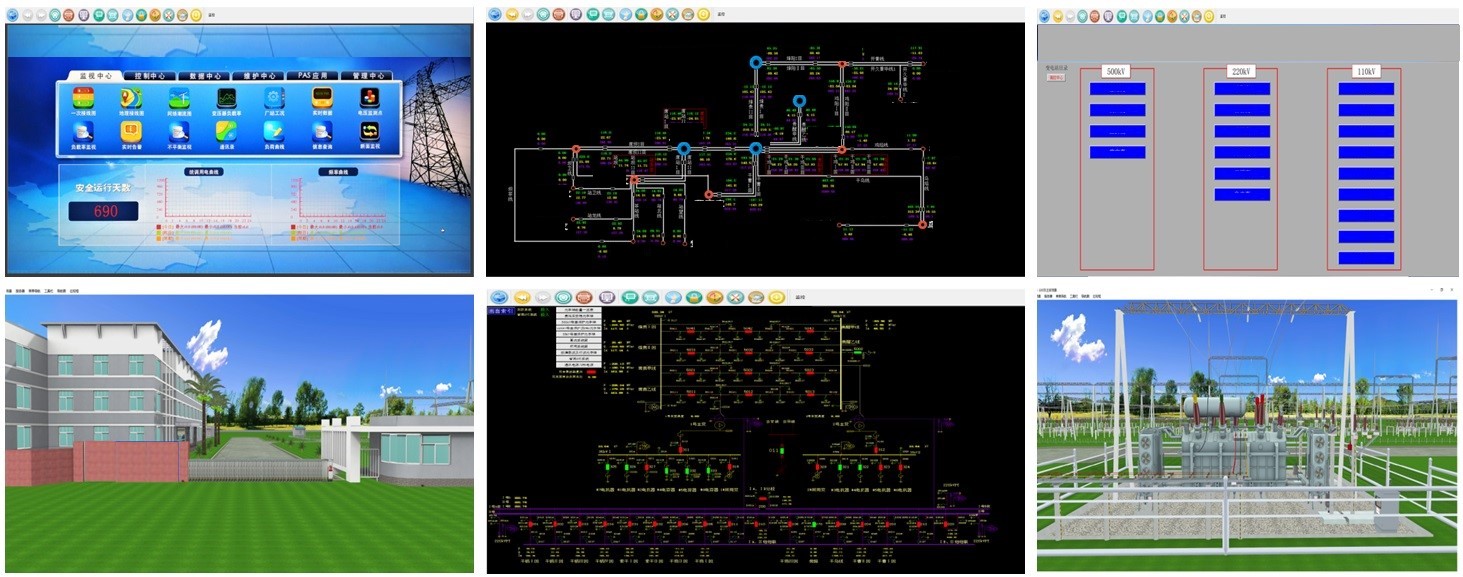Open the 实时数据 icon
Viewport: 1463px width, 577px height.
coord(322,99)
